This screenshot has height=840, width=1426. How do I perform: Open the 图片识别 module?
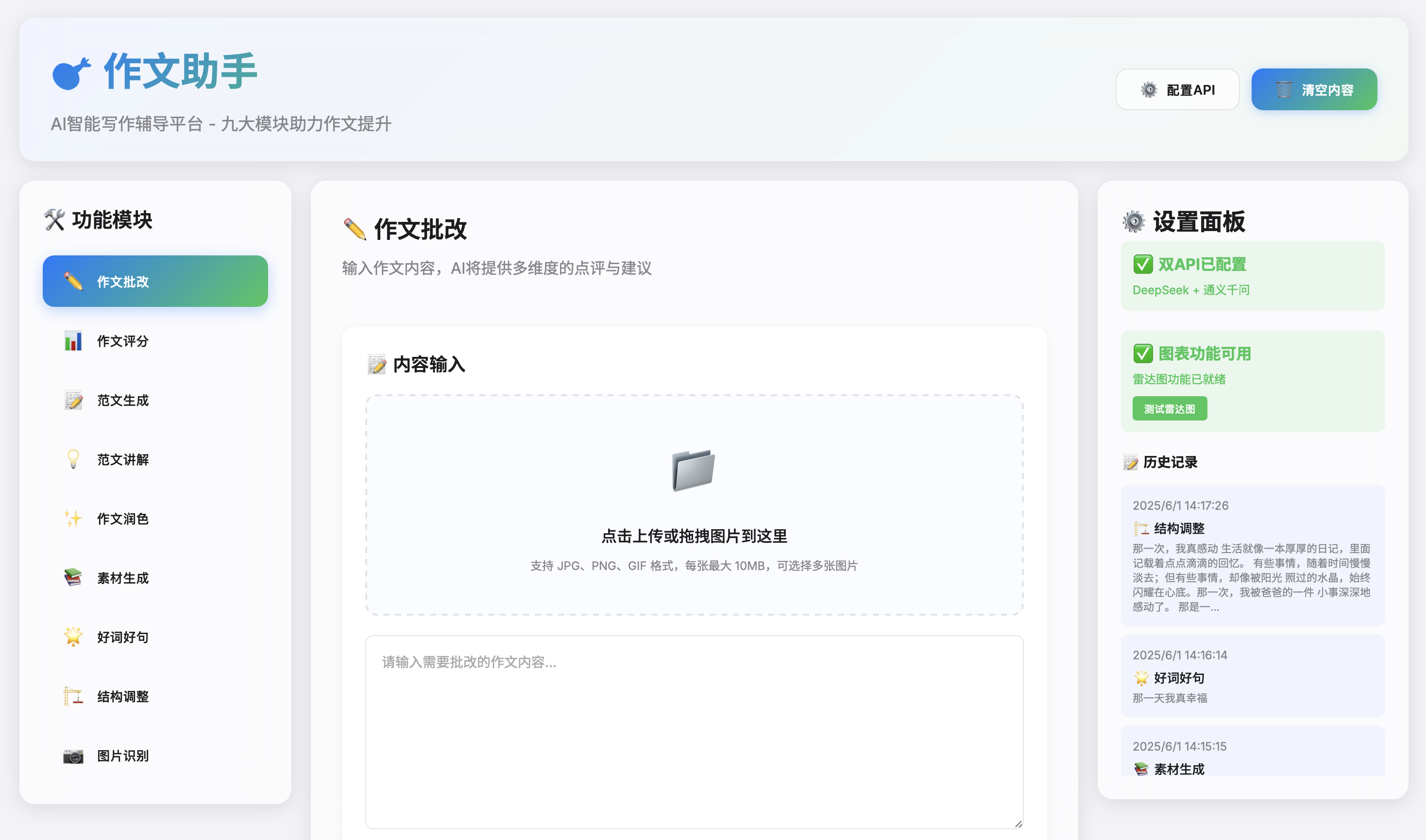(155, 756)
